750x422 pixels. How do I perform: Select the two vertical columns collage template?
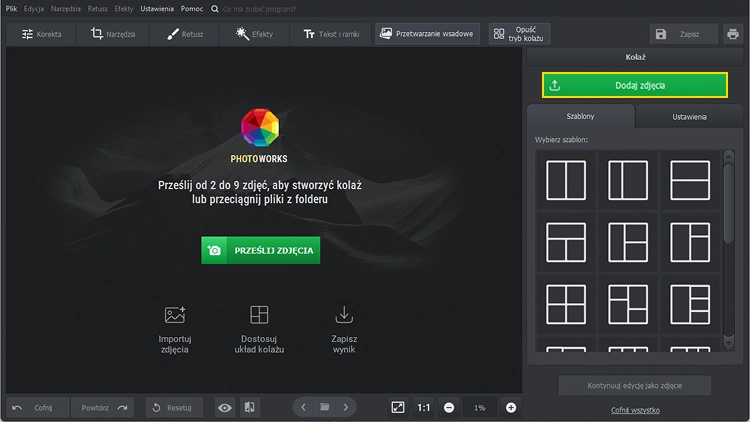[x=565, y=180]
